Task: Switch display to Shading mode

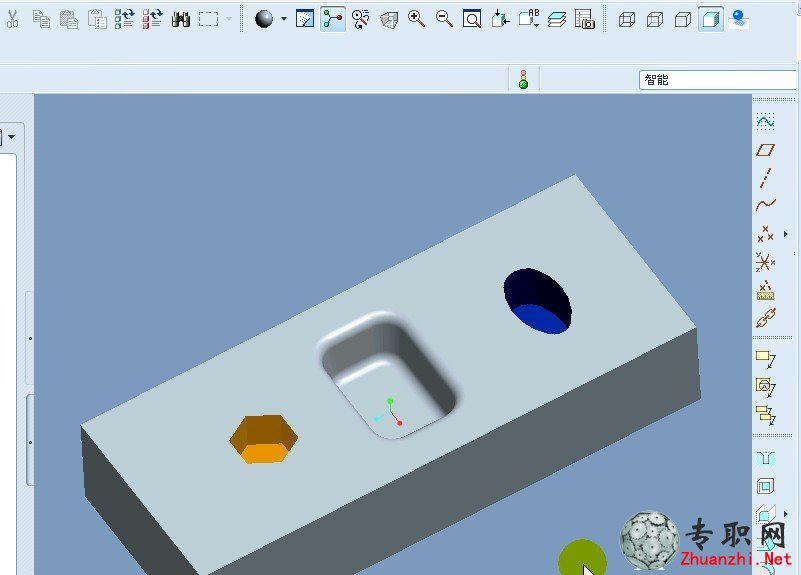Action: (711, 19)
